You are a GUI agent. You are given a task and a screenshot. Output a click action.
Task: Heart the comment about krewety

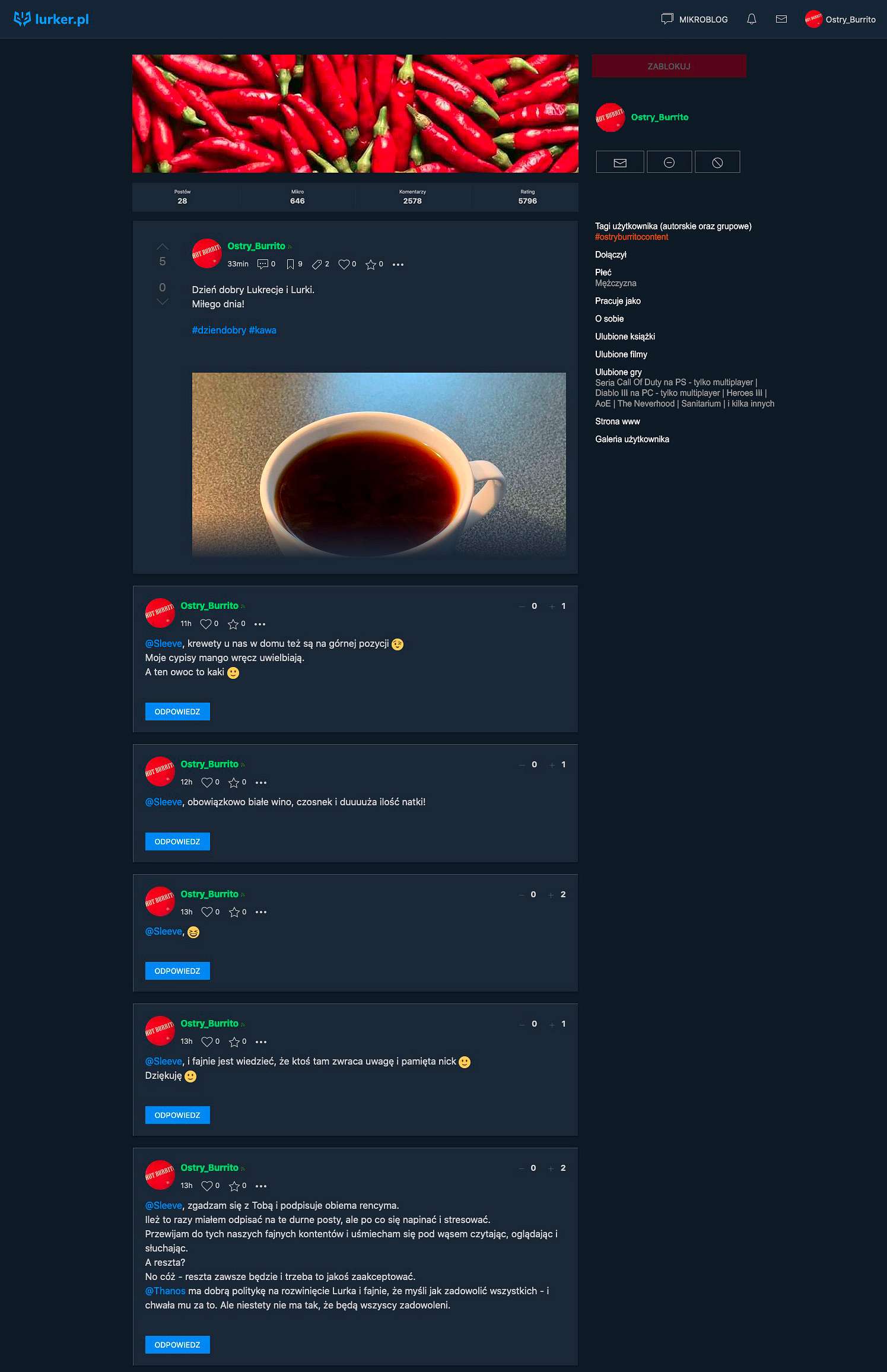tap(206, 624)
